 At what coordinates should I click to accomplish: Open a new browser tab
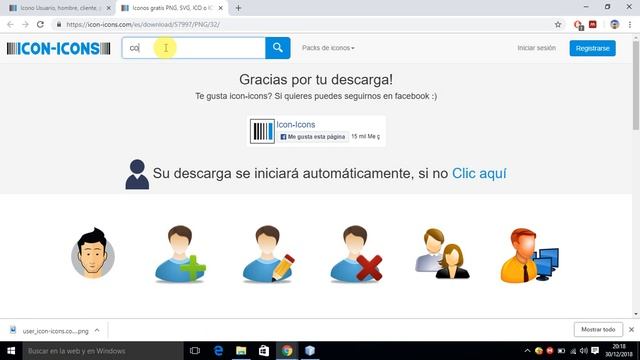(238, 8)
